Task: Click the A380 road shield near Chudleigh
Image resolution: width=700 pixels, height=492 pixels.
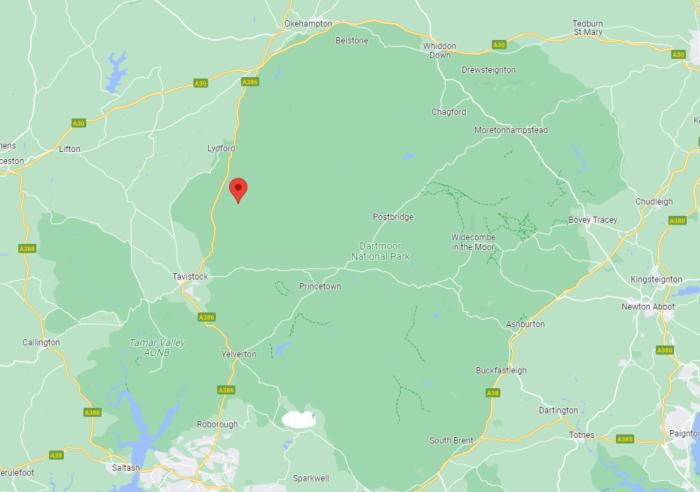Action: pyautogui.click(x=677, y=221)
